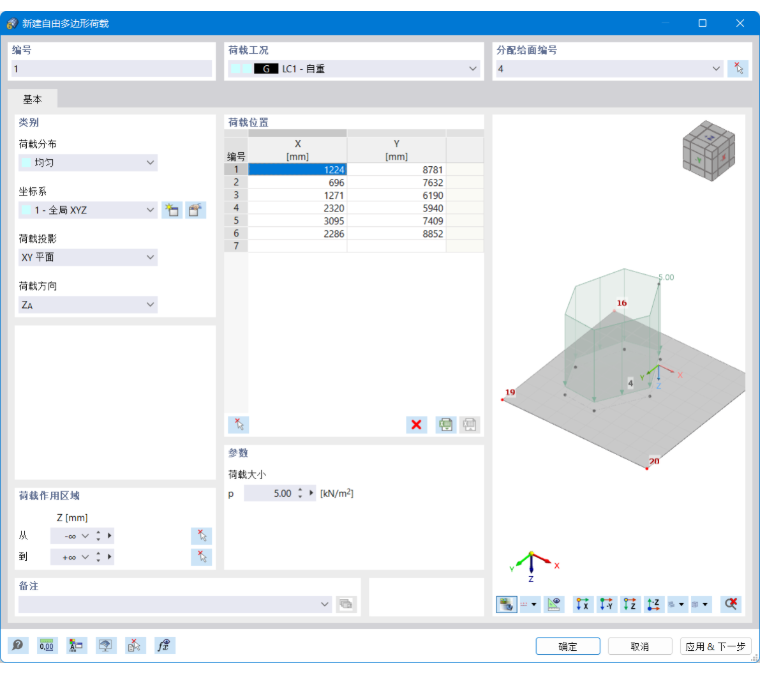Pick the 到 Z value graphically
Screen dimensions: 760x674
click(201, 557)
